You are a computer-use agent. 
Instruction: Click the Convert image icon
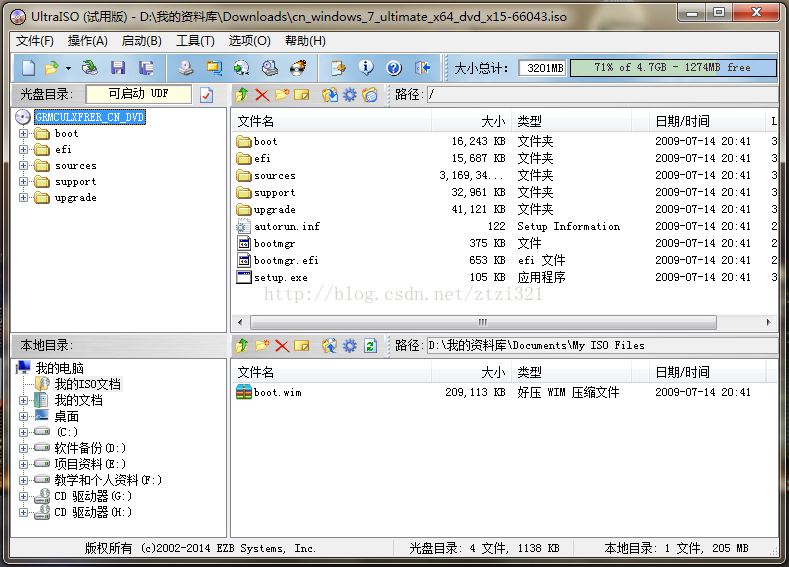(242, 67)
